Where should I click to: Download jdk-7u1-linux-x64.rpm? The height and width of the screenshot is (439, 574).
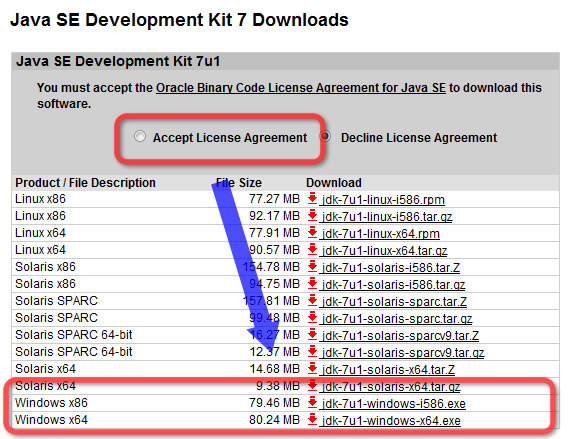click(x=381, y=234)
